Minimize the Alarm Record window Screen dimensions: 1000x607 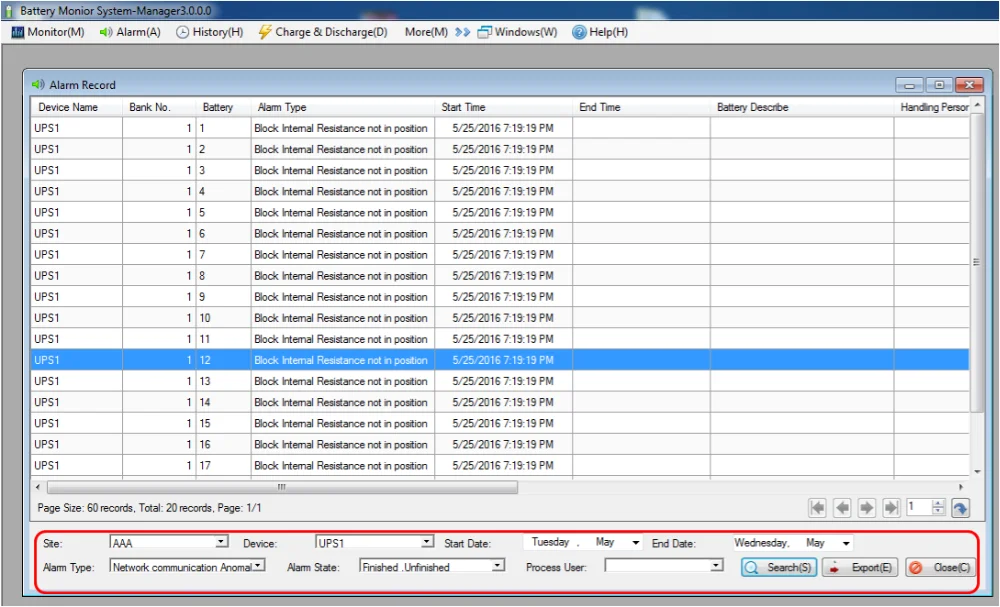[x=910, y=85]
